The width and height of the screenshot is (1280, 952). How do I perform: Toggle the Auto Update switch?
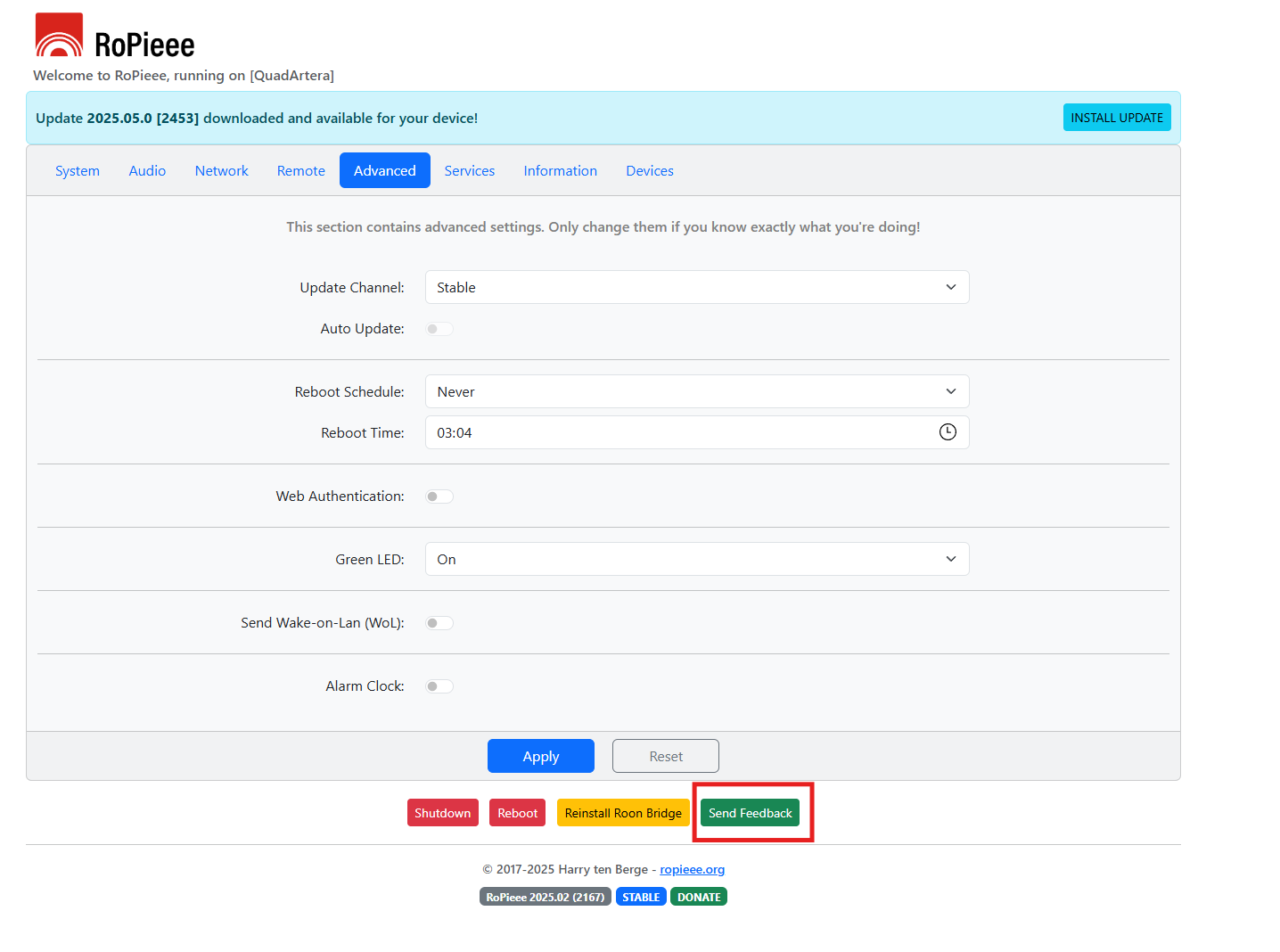pos(439,329)
